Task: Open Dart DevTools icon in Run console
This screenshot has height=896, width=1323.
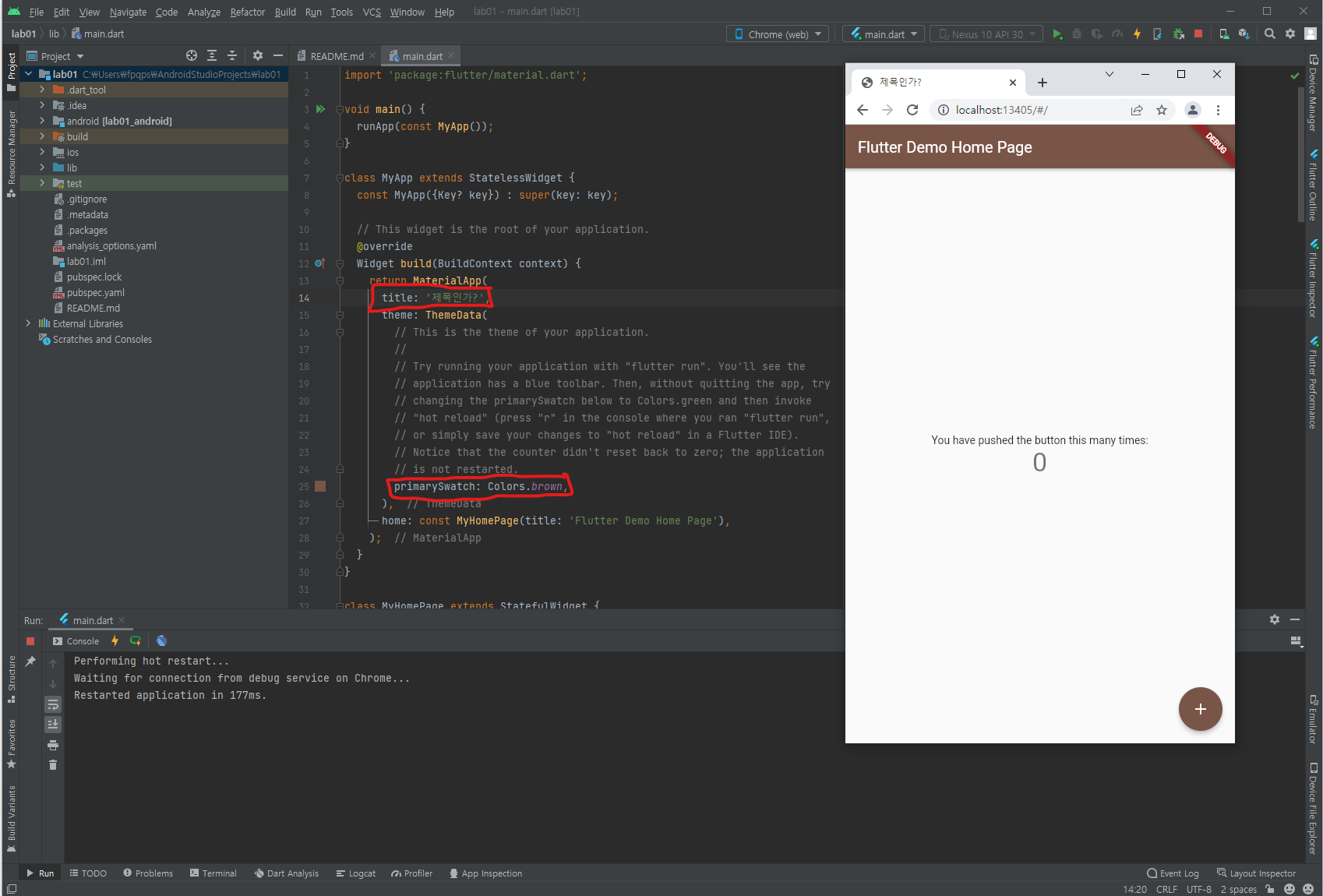Action: point(161,640)
